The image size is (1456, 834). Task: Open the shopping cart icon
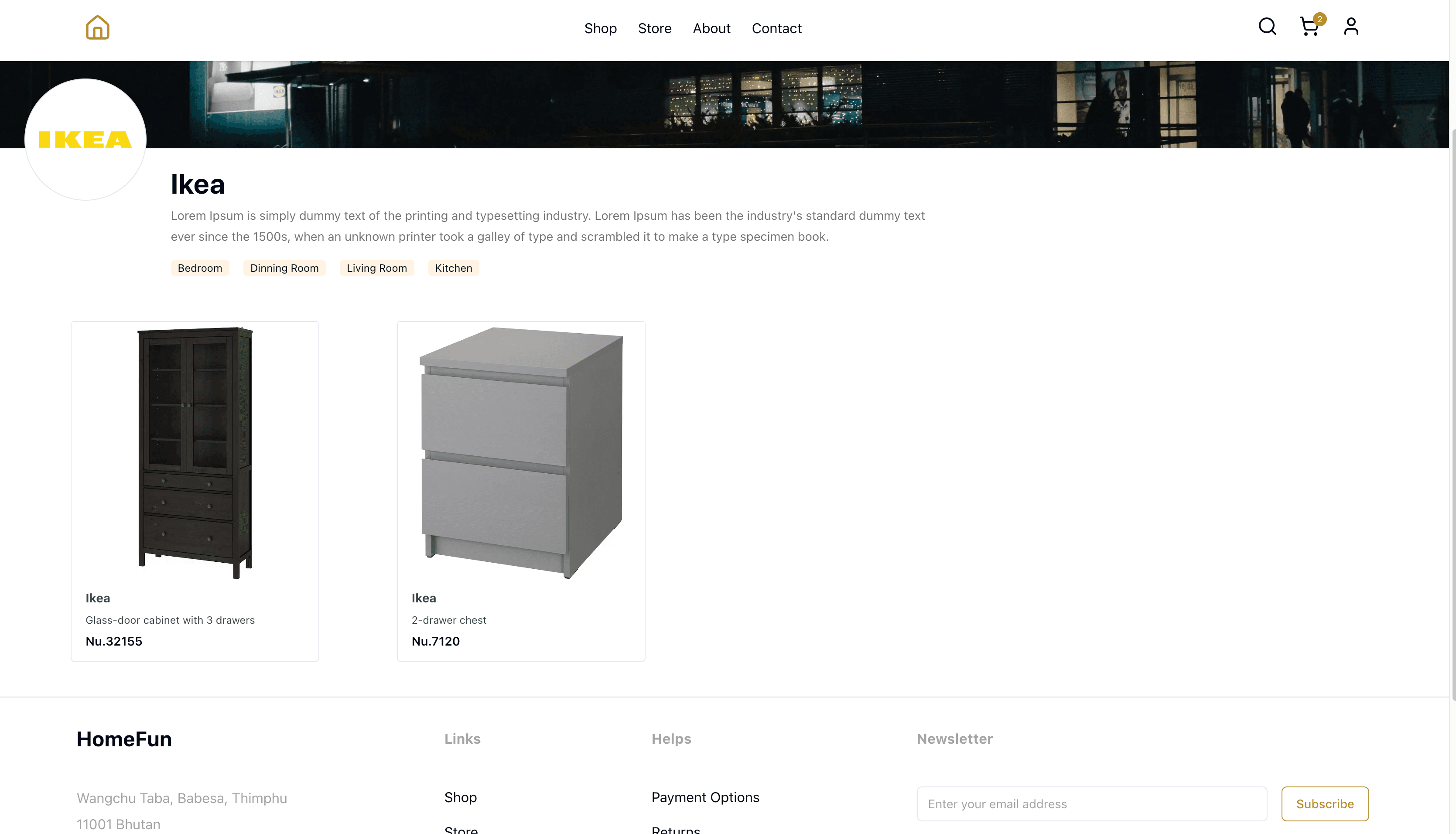pyautogui.click(x=1309, y=27)
